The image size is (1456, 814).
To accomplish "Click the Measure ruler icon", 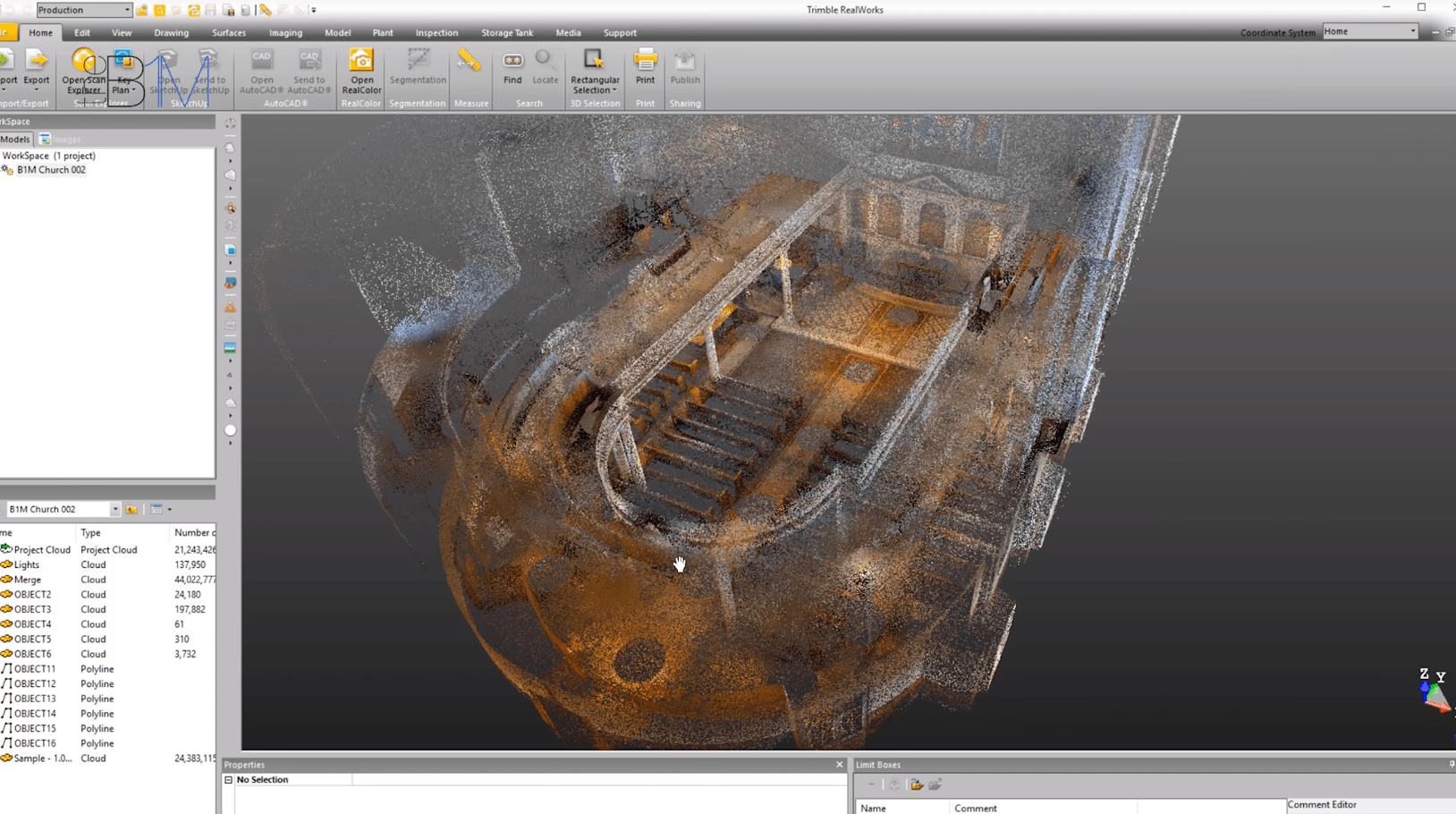I will (470, 62).
